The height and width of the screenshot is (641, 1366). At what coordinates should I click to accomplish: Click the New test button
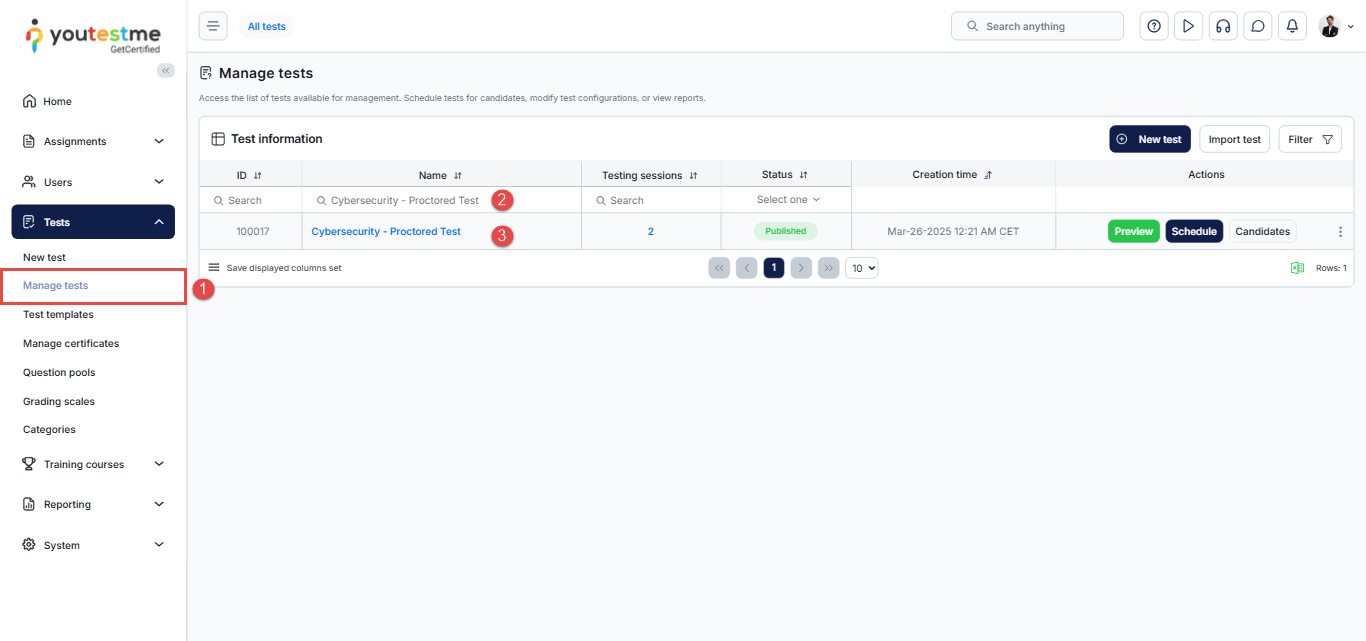pyautogui.click(x=1149, y=140)
